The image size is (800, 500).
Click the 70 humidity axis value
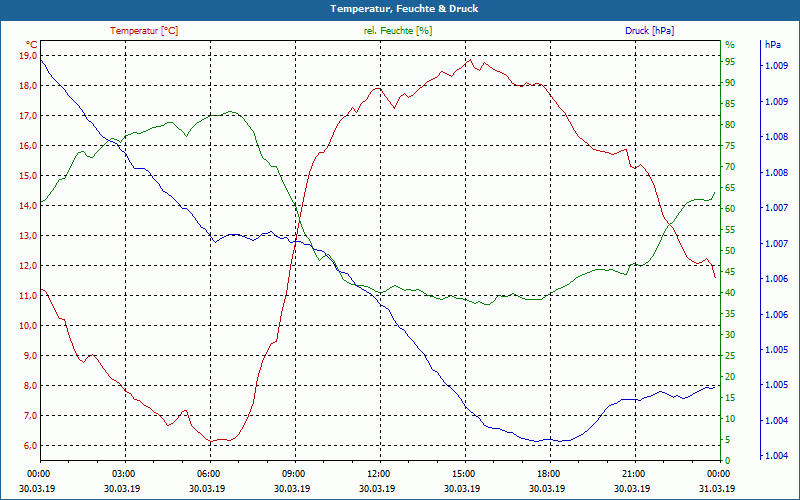click(730, 167)
